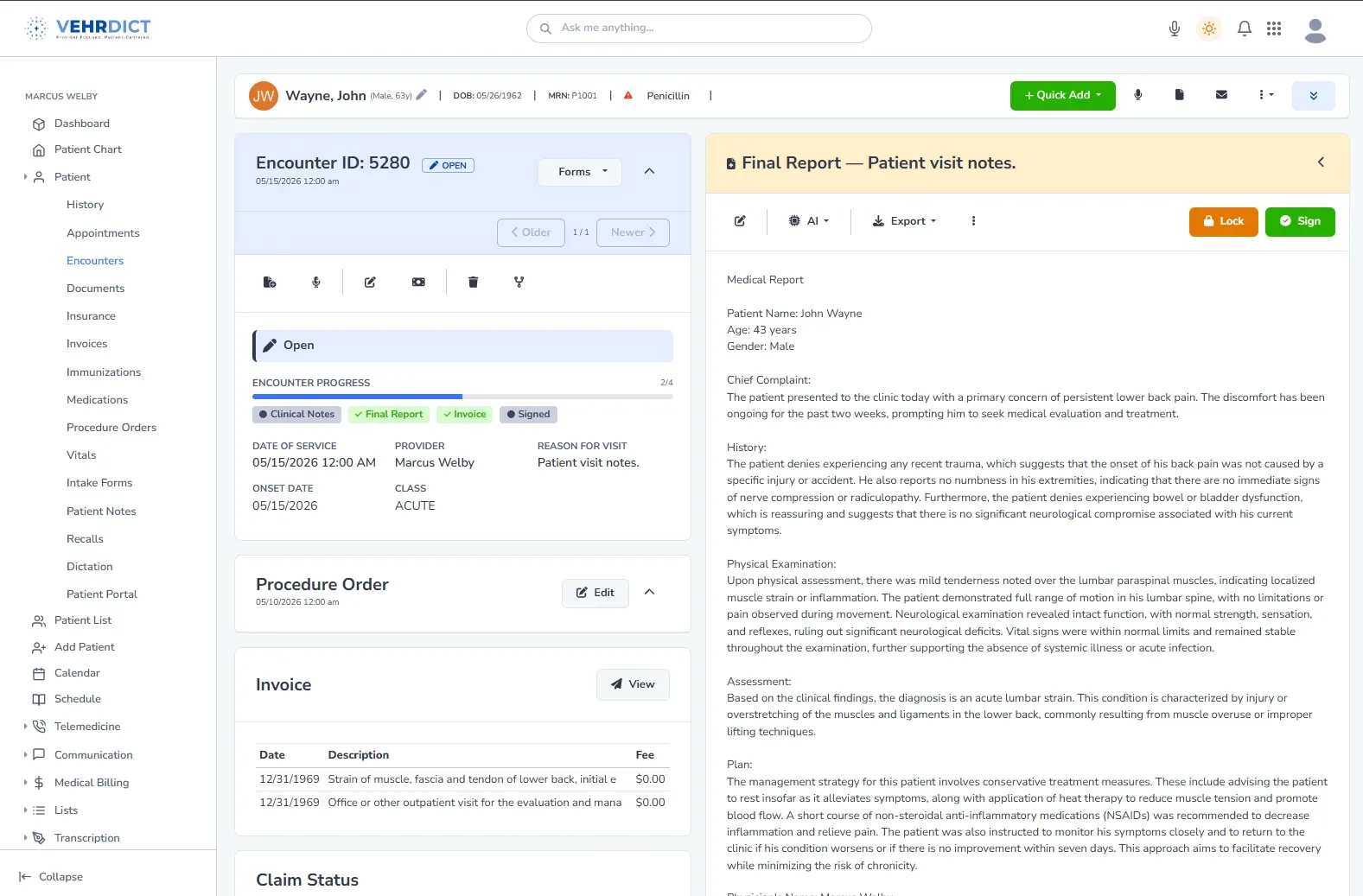Open the user profile avatar
Viewport: 1363px width, 896px height.
[x=1315, y=29]
